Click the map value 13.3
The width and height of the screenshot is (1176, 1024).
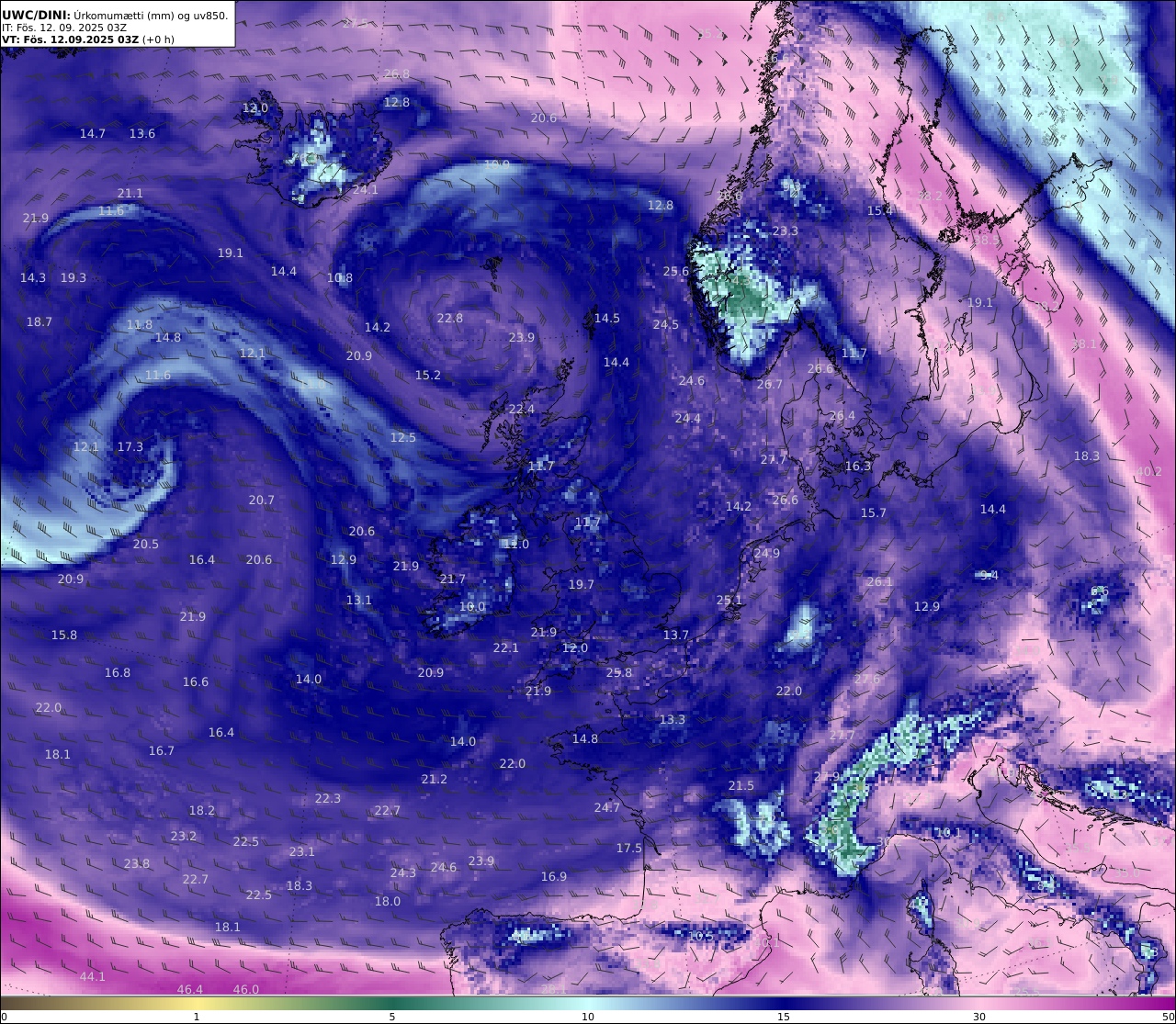click(x=673, y=719)
